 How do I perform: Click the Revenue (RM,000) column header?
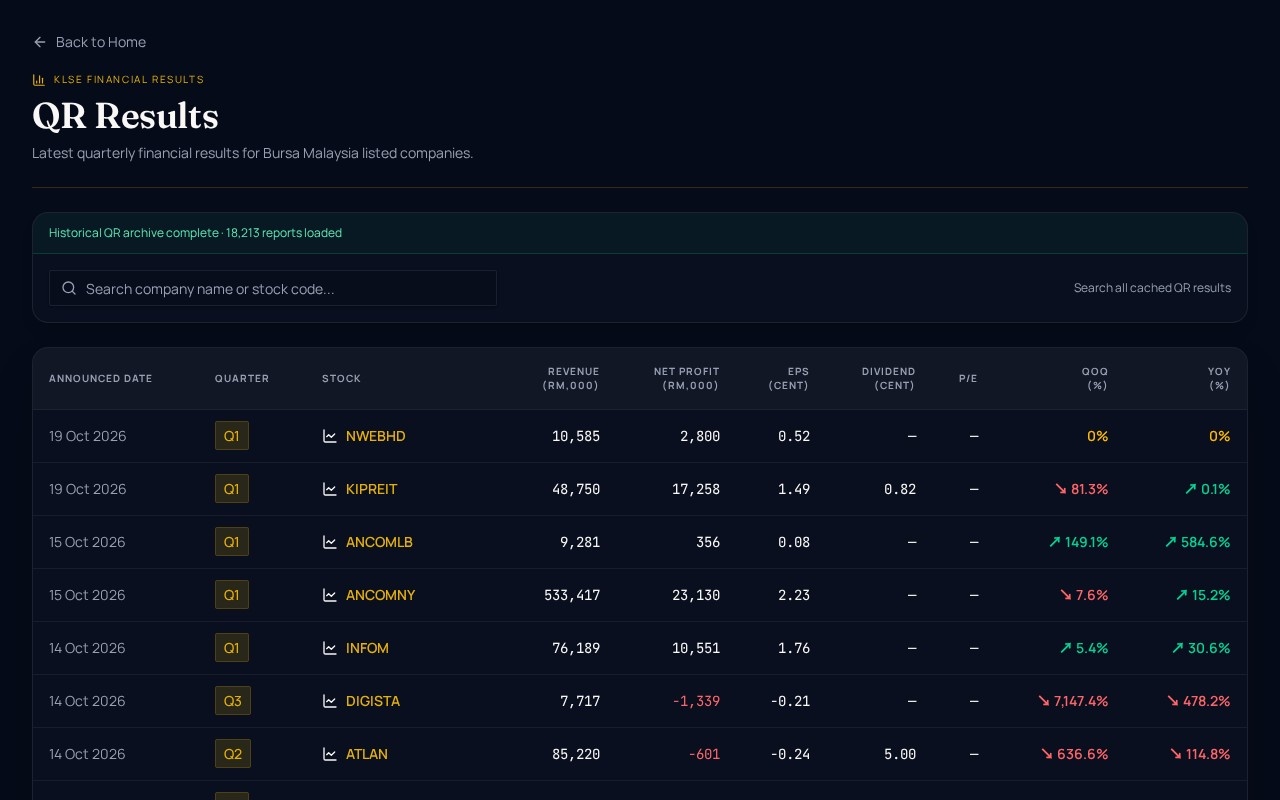[571, 379]
